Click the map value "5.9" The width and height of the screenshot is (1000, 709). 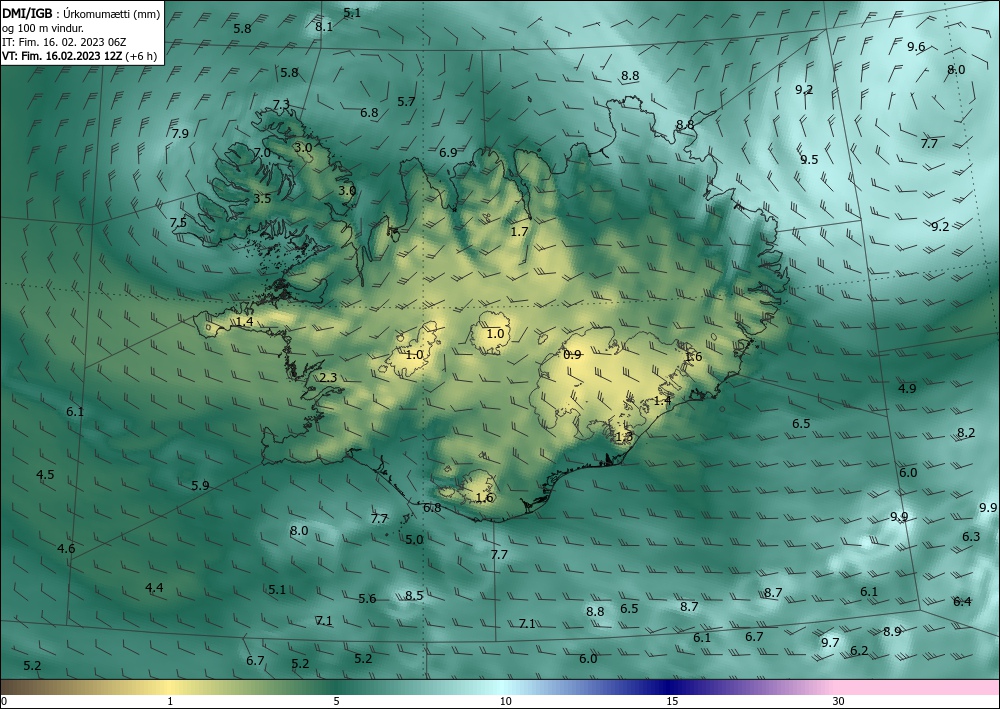click(200, 486)
